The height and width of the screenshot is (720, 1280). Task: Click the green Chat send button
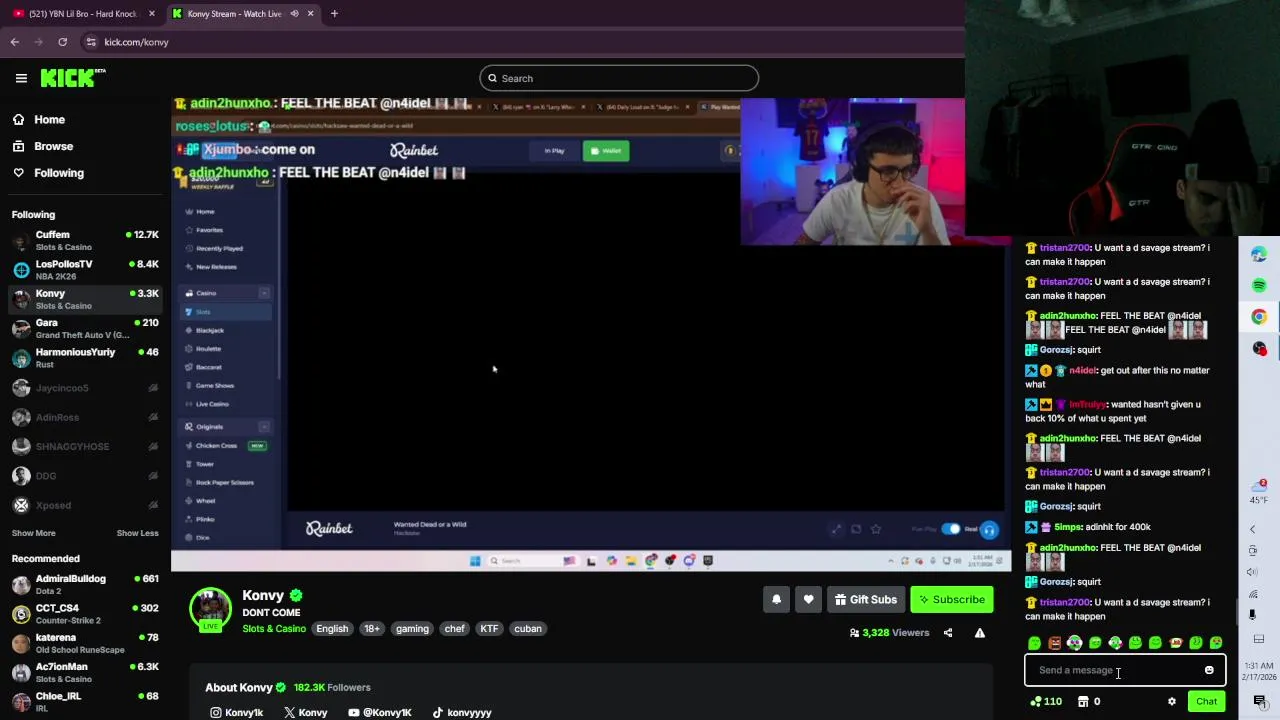pos(1206,701)
